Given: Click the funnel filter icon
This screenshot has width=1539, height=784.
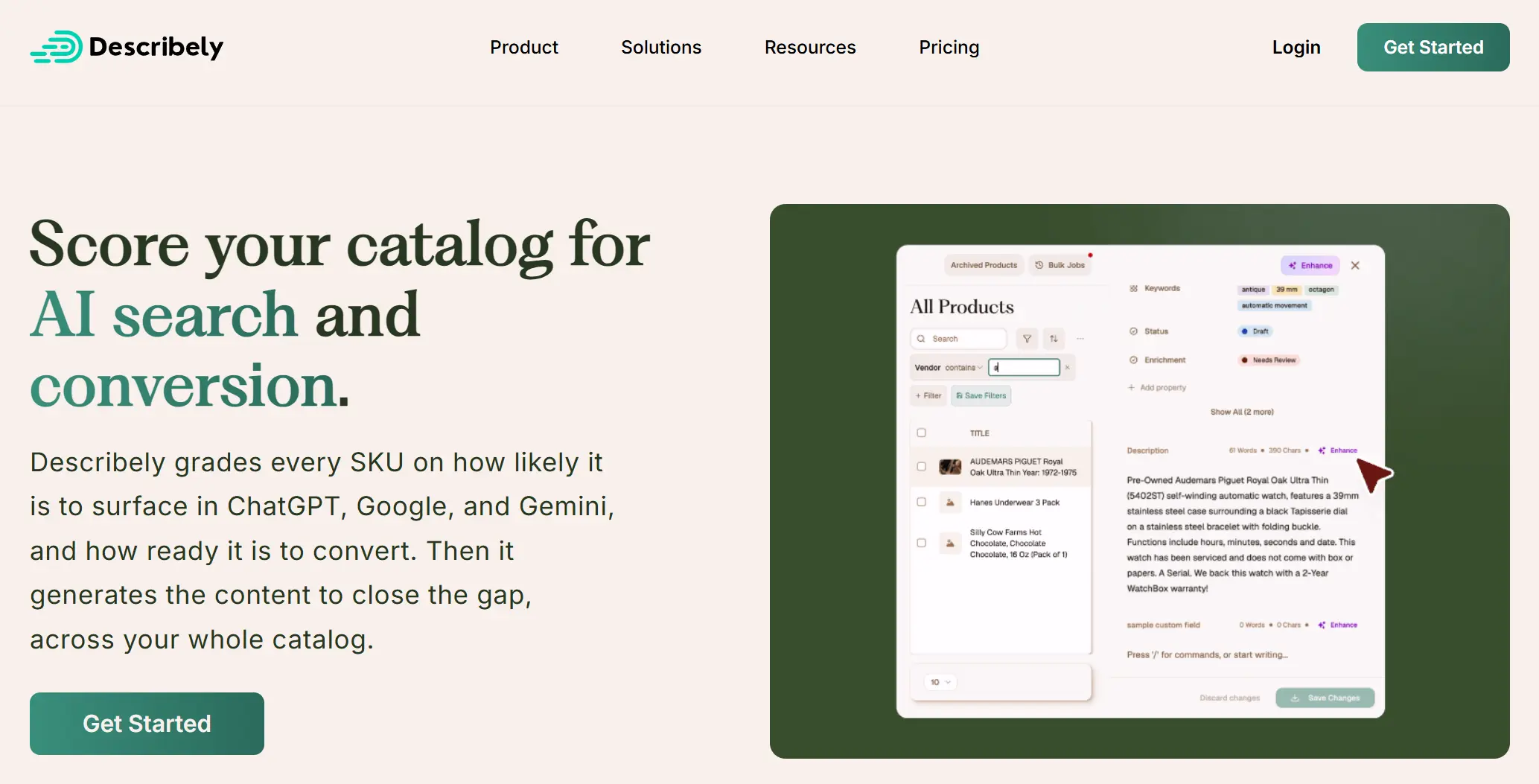Looking at the screenshot, I should tap(1027, 339).
